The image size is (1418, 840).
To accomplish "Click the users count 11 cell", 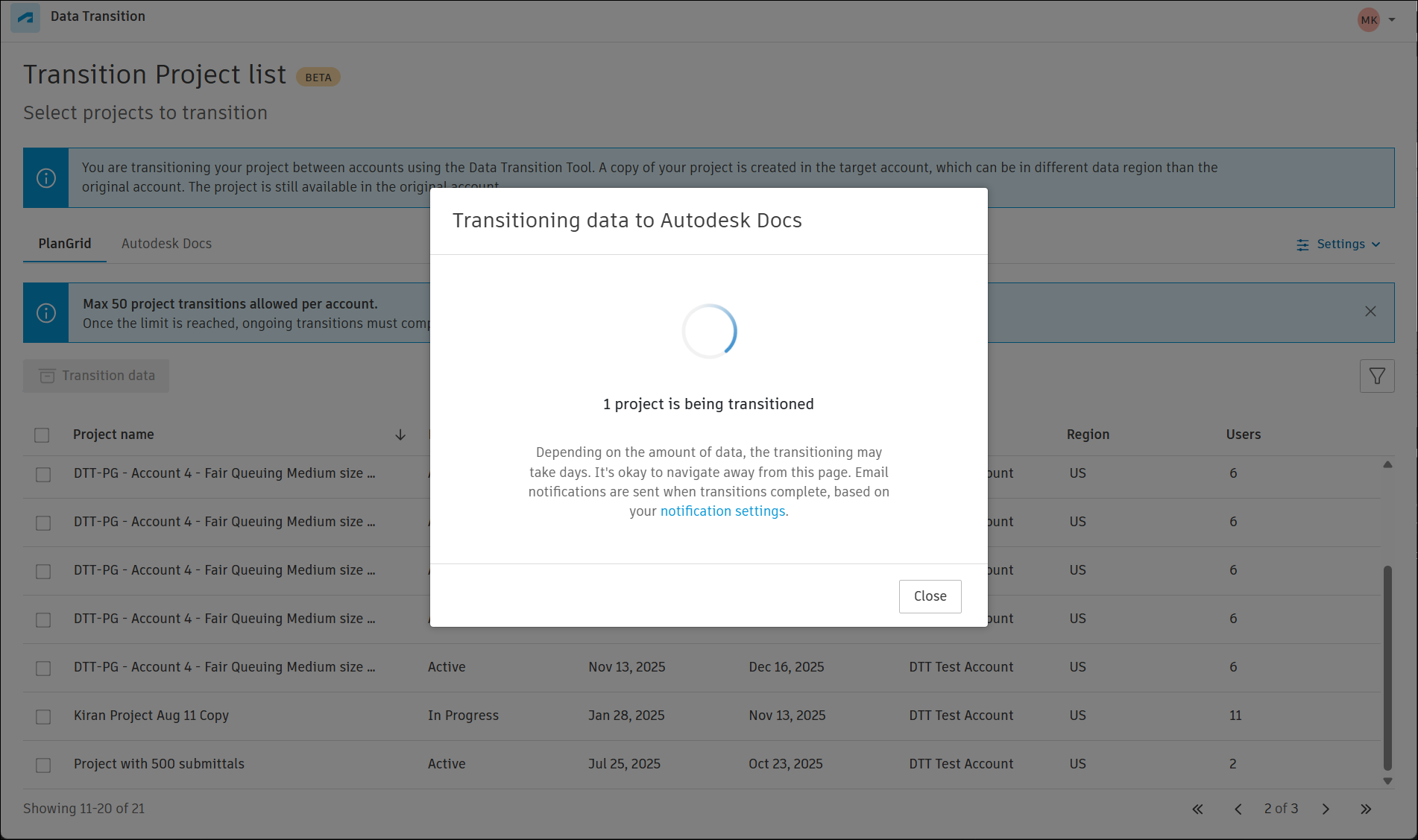I will (x=1235, y=716).
